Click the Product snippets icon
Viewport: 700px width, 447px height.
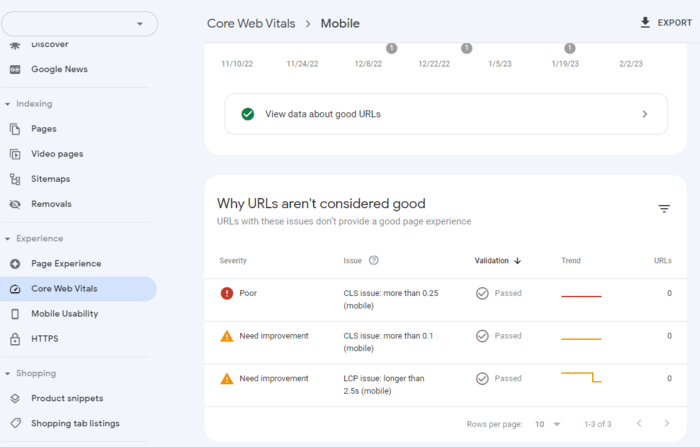15,398
